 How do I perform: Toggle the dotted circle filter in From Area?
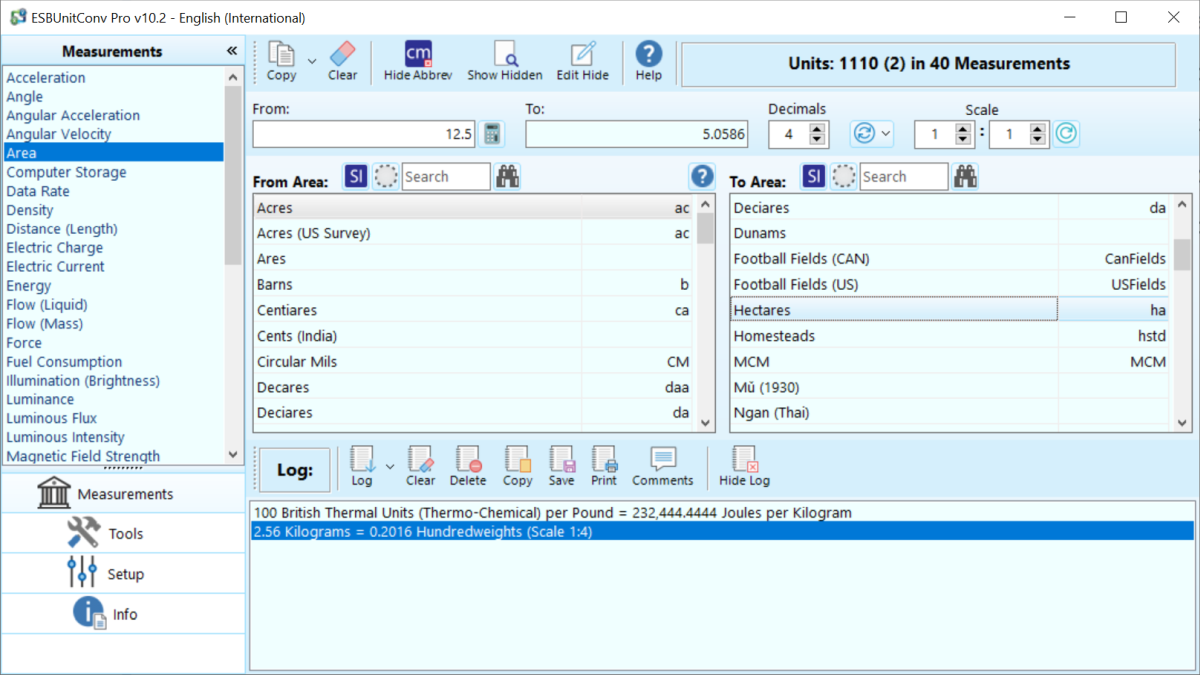coord(386,177)
